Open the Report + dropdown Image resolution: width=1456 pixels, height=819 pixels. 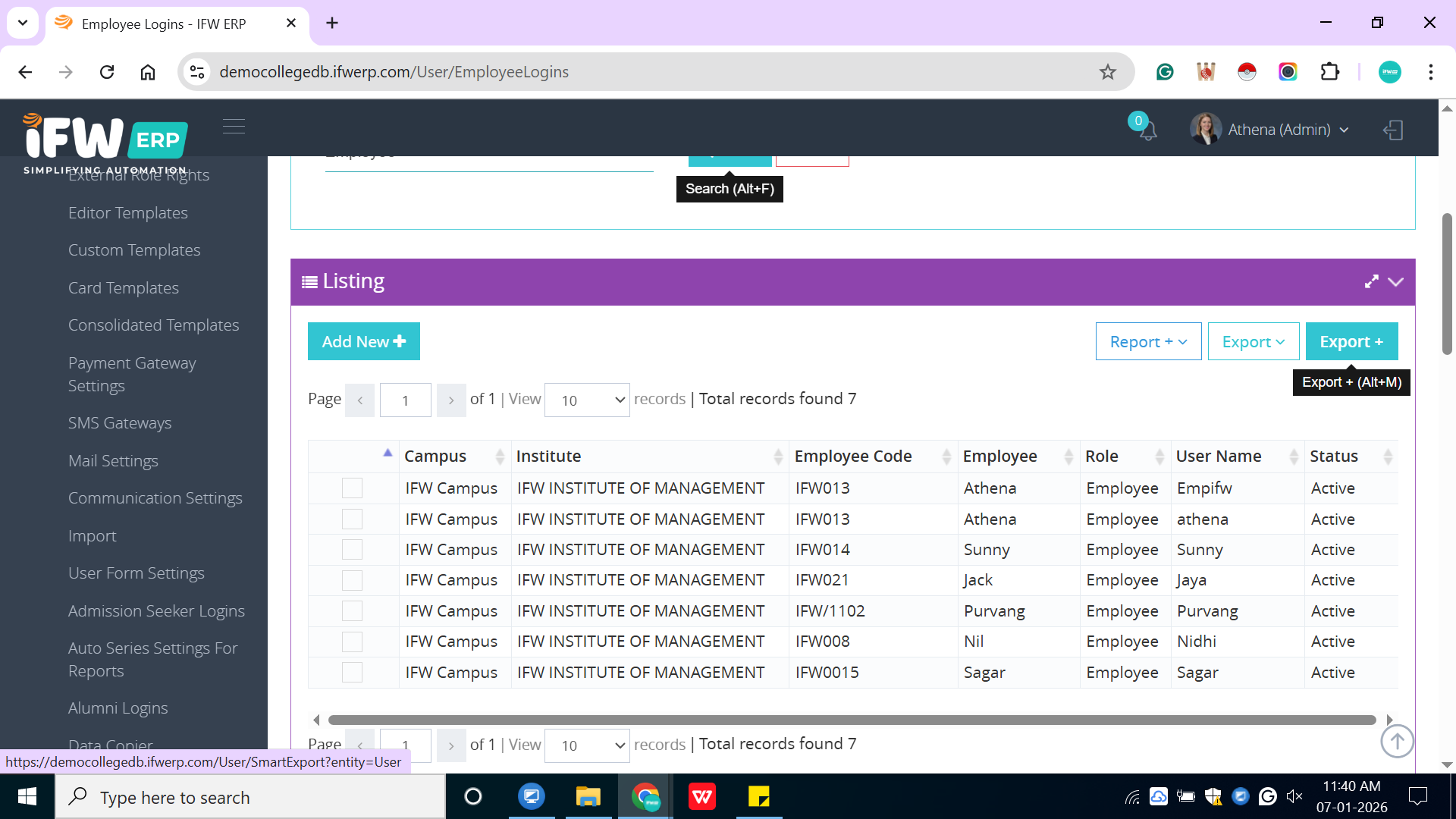pyautogui.click(x=1148, y=341)
